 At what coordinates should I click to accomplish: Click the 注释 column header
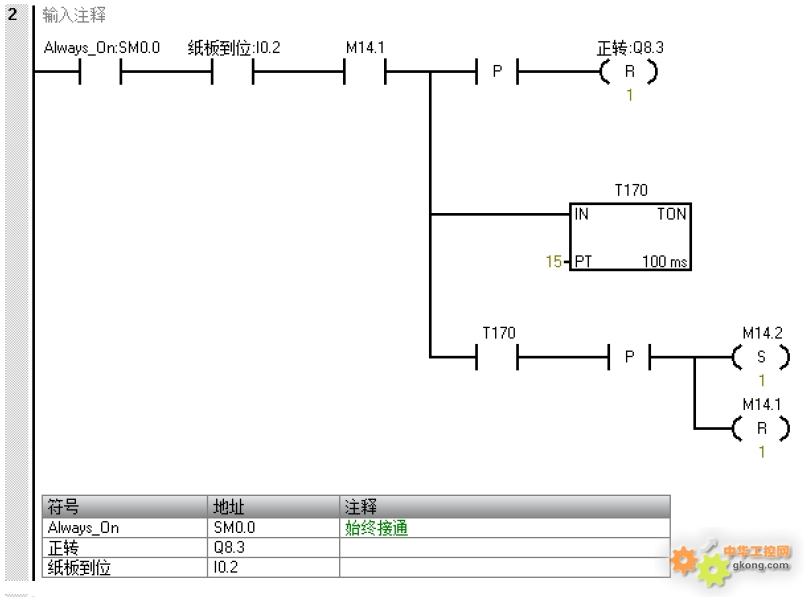[x=505, y=507]
